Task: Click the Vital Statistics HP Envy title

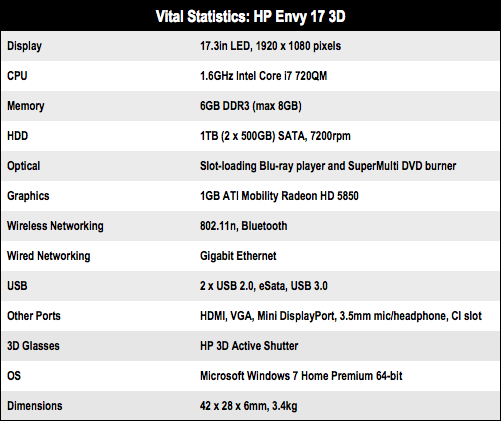Action: [250, 16]
